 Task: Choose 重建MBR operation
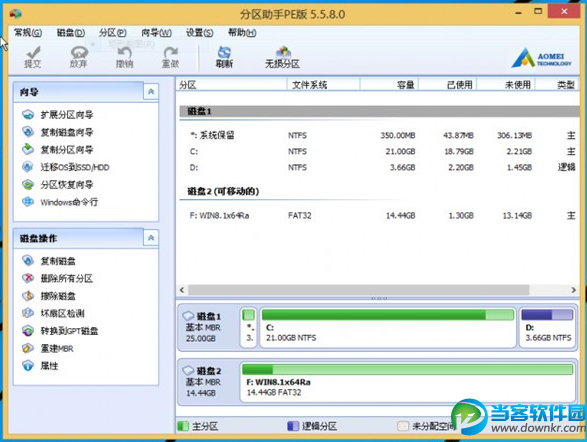(x=57, y=348)
